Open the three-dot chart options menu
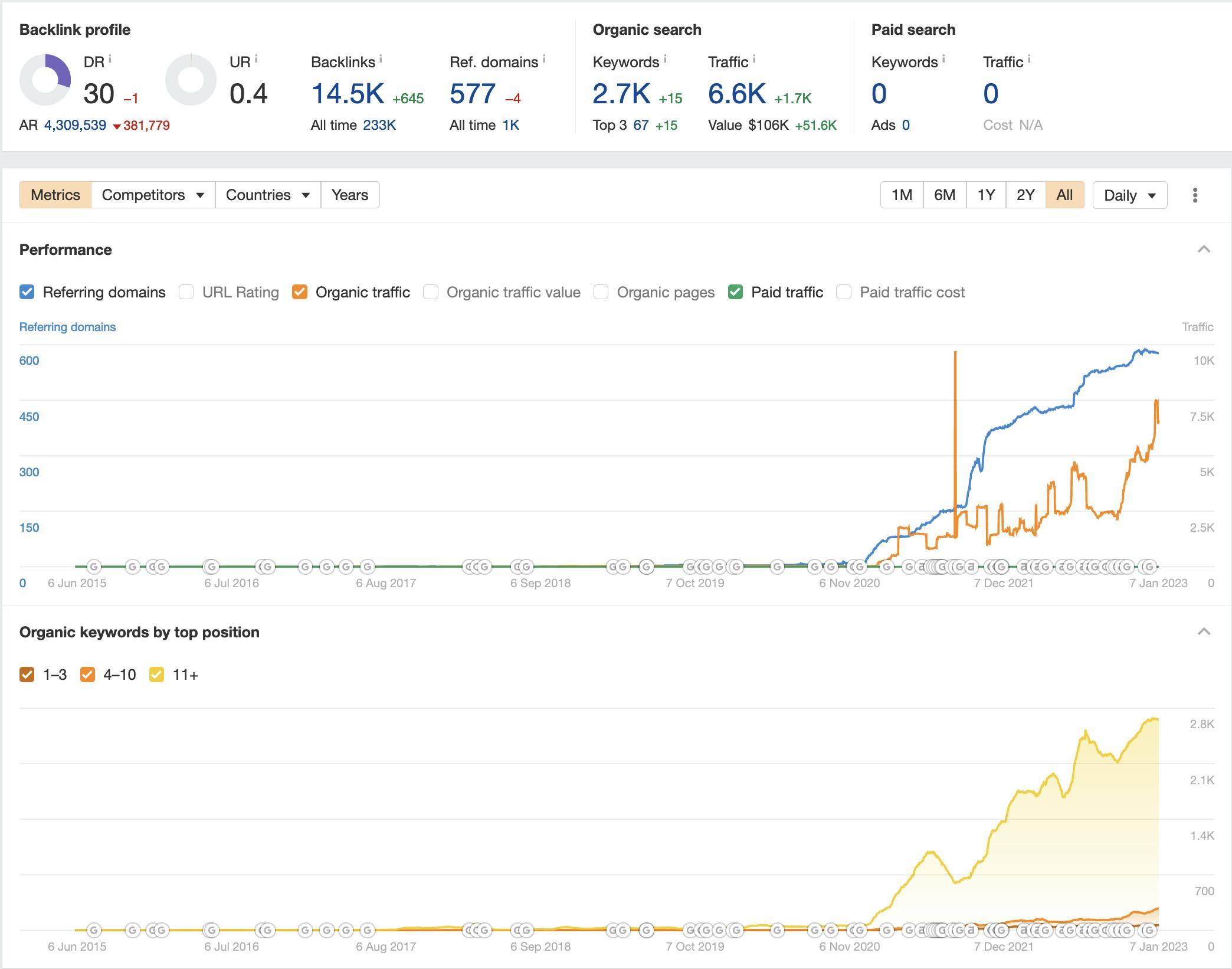 [1195, 195]
